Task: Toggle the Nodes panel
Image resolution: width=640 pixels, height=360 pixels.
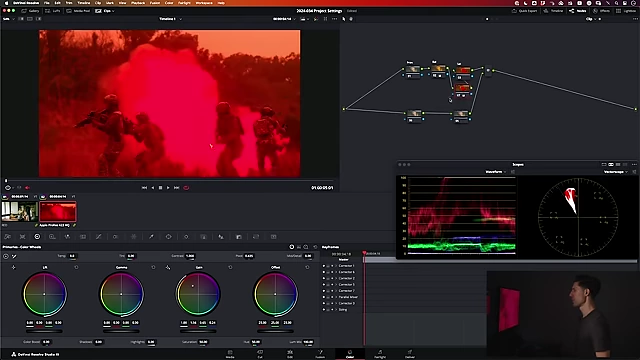Action: (x=578, y=11)
